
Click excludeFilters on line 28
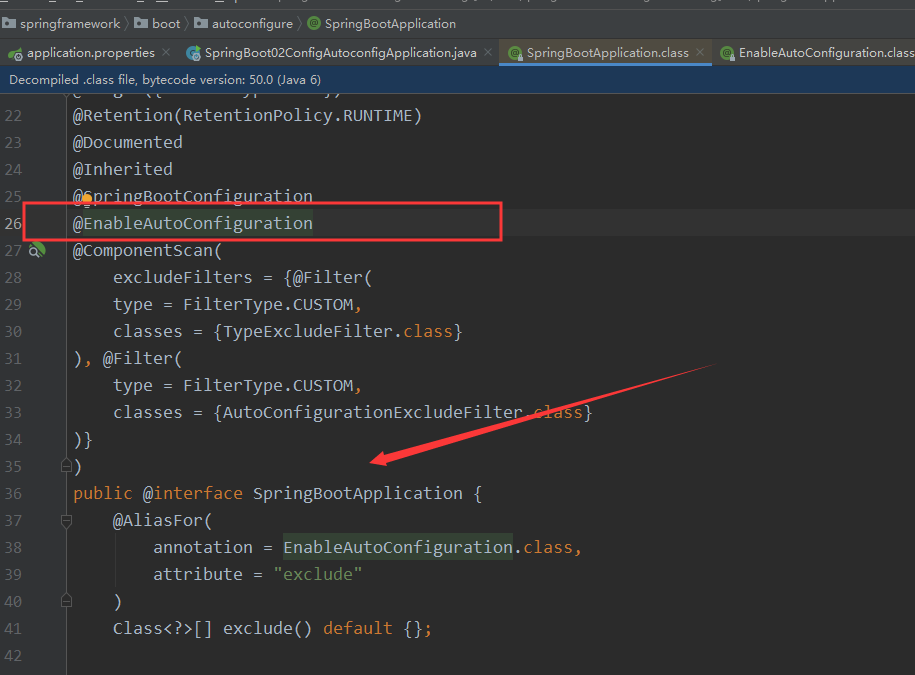pos(183,277)
